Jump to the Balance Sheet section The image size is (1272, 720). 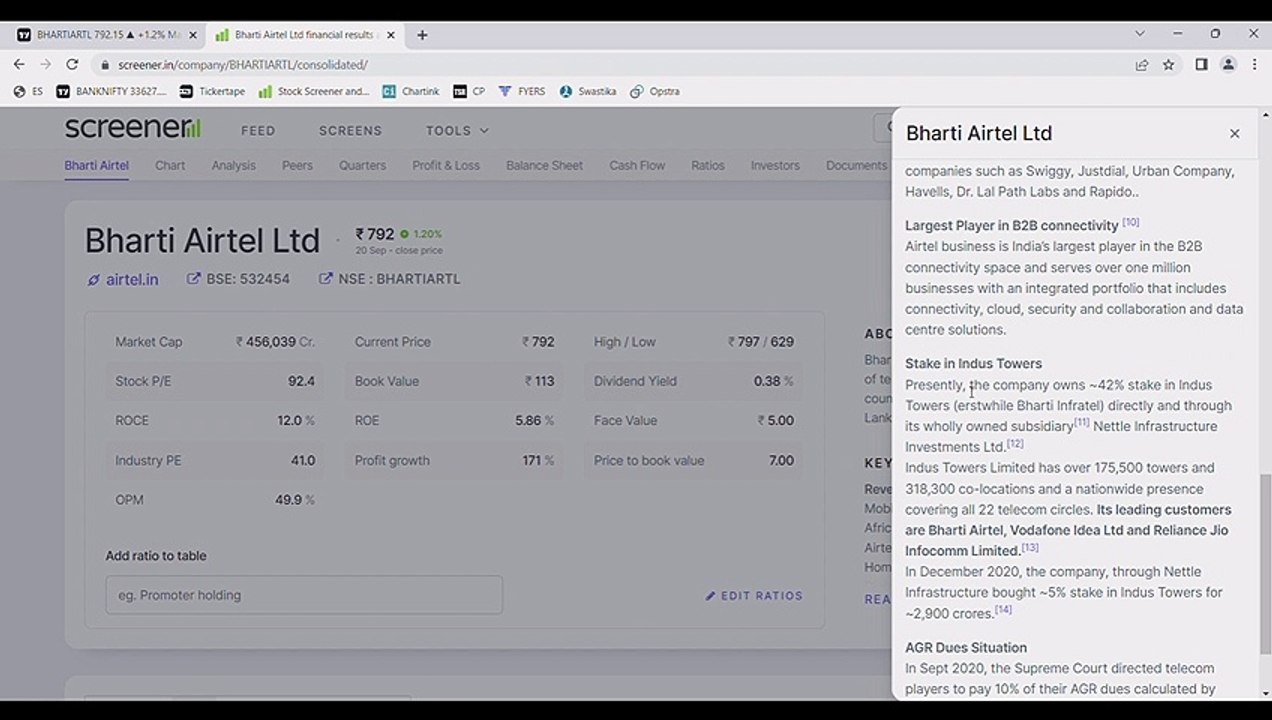pyautogui.click(x=544, y=166)
